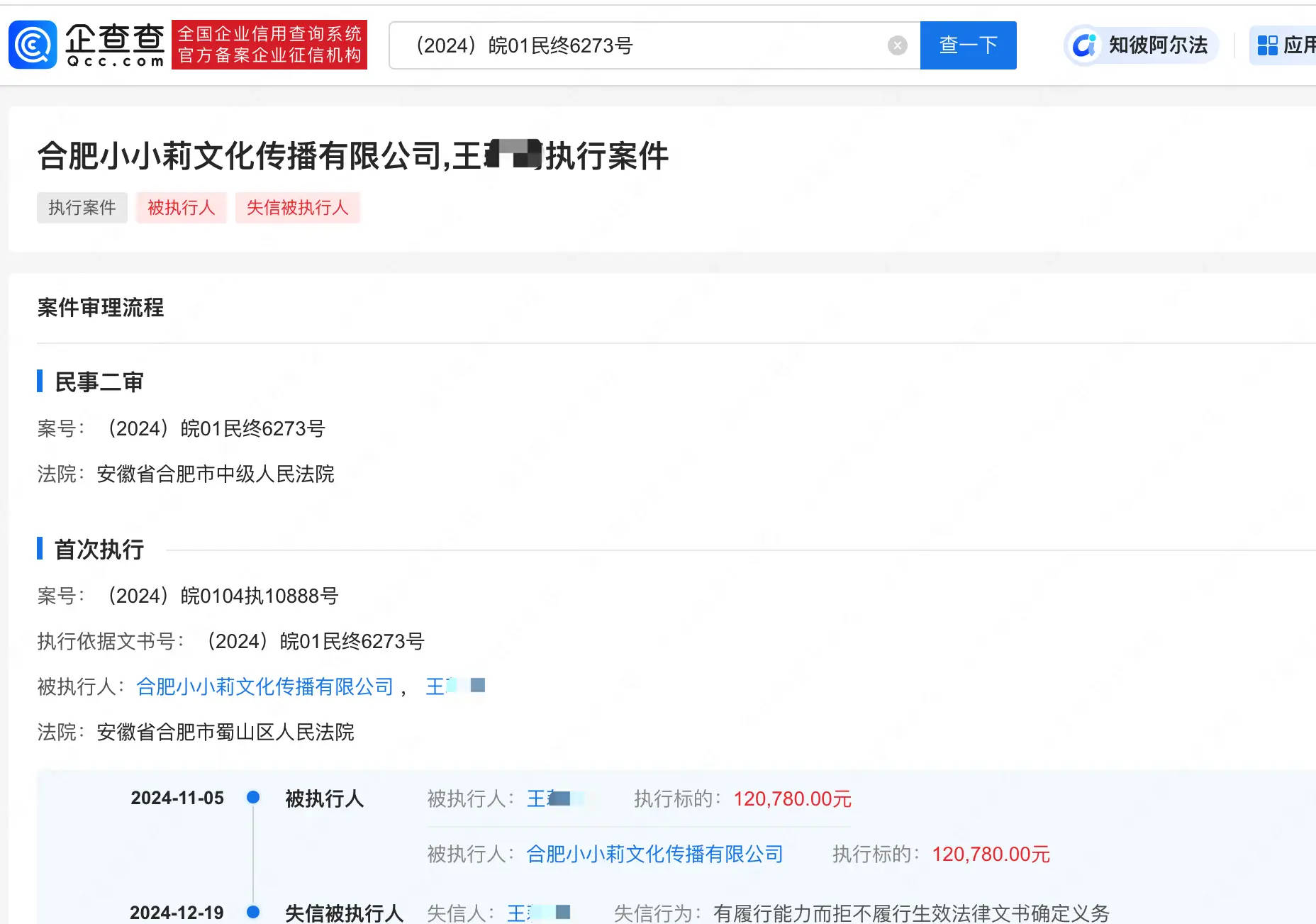Click the 120,780.00元 amount next to the company
Screen dimensions: 1316x924
(x=991, y=855)
